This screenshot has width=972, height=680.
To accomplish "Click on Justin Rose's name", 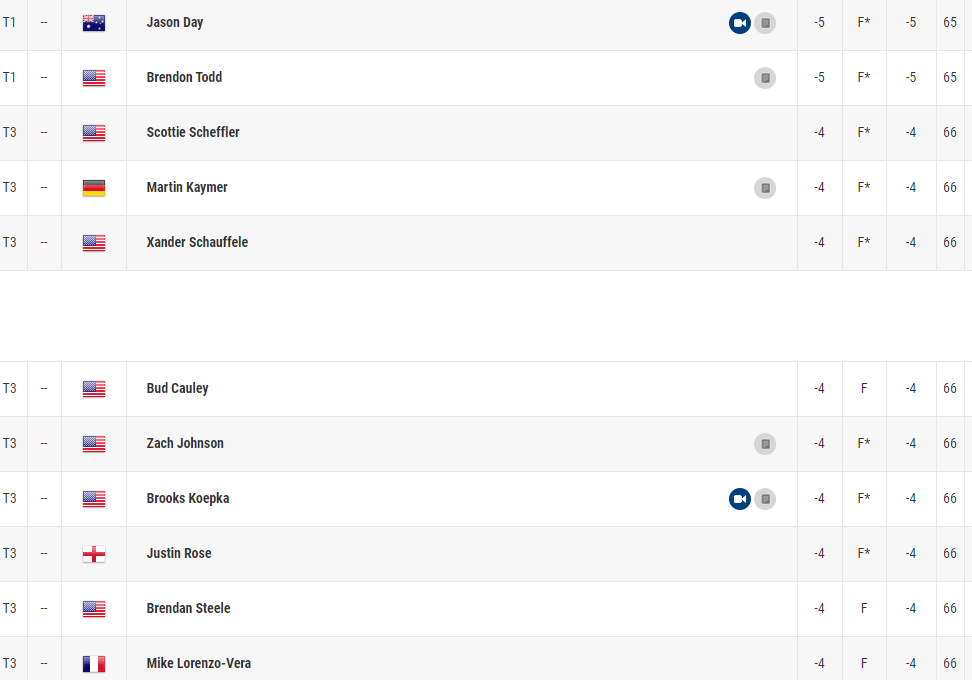I will click(179, 554).
